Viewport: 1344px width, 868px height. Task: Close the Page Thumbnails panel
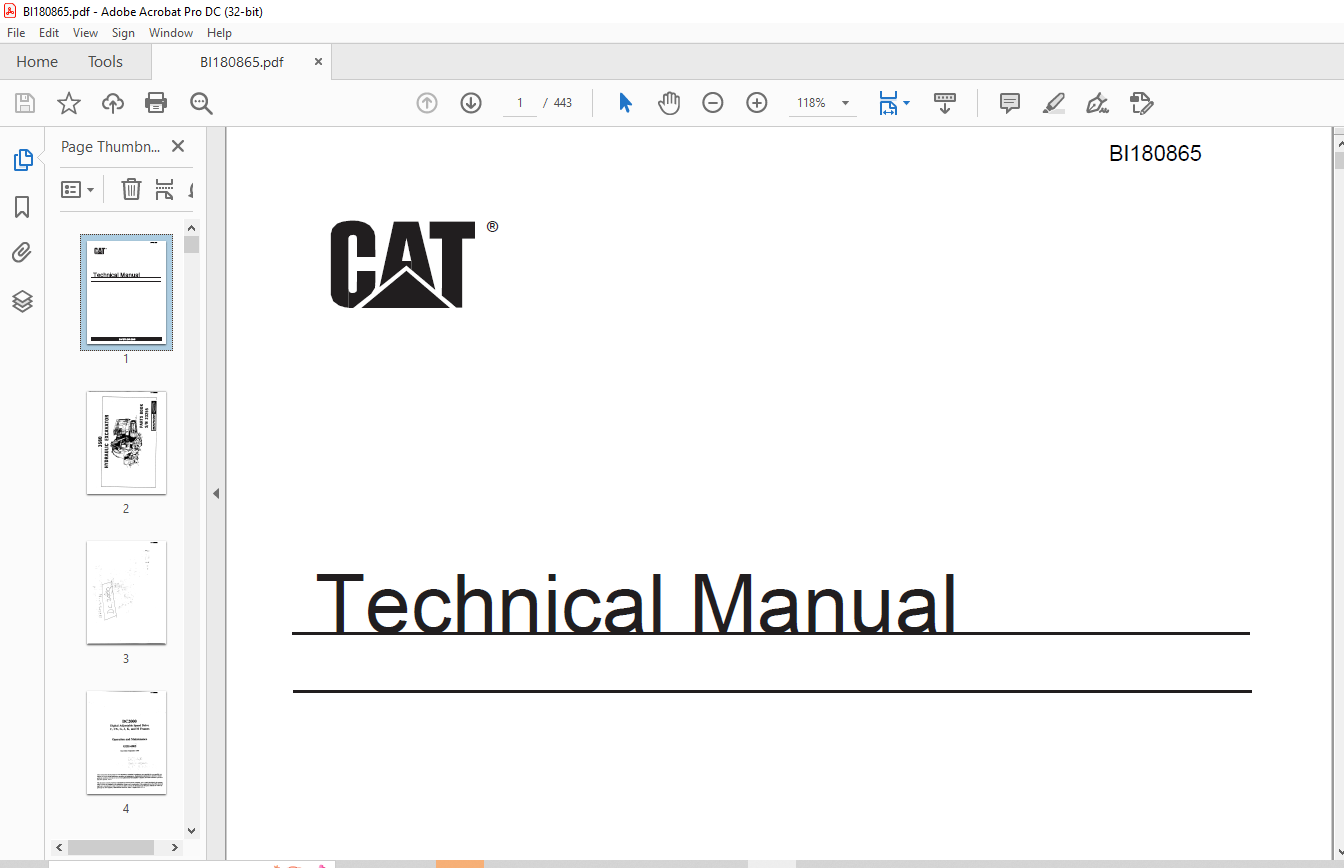pyautogui.click(x=178, y=146)
